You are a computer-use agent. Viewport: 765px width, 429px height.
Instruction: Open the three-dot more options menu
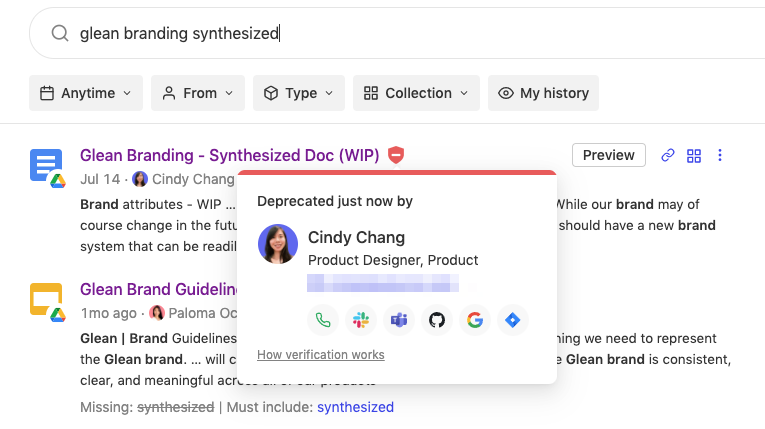[x=720, y=155]
